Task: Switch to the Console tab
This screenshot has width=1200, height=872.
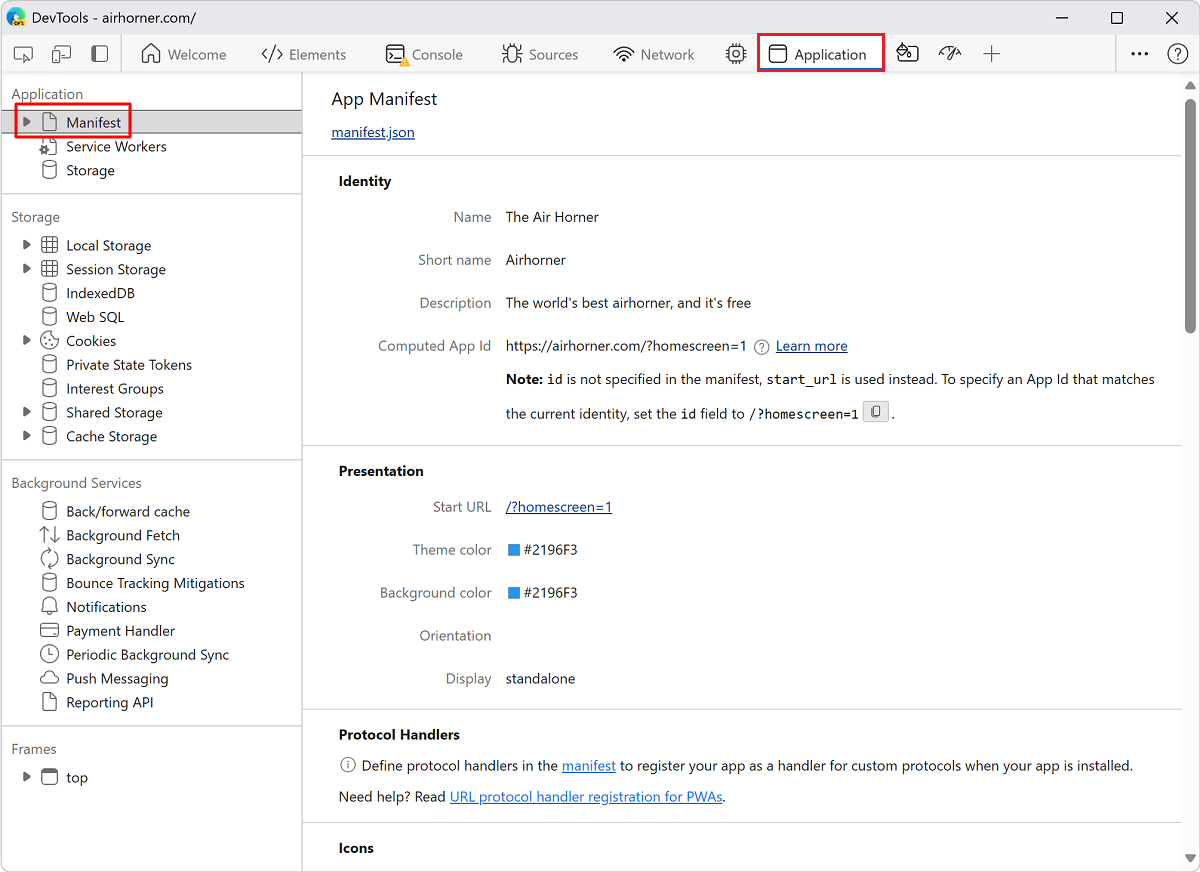Action: [x=424, y=54]
